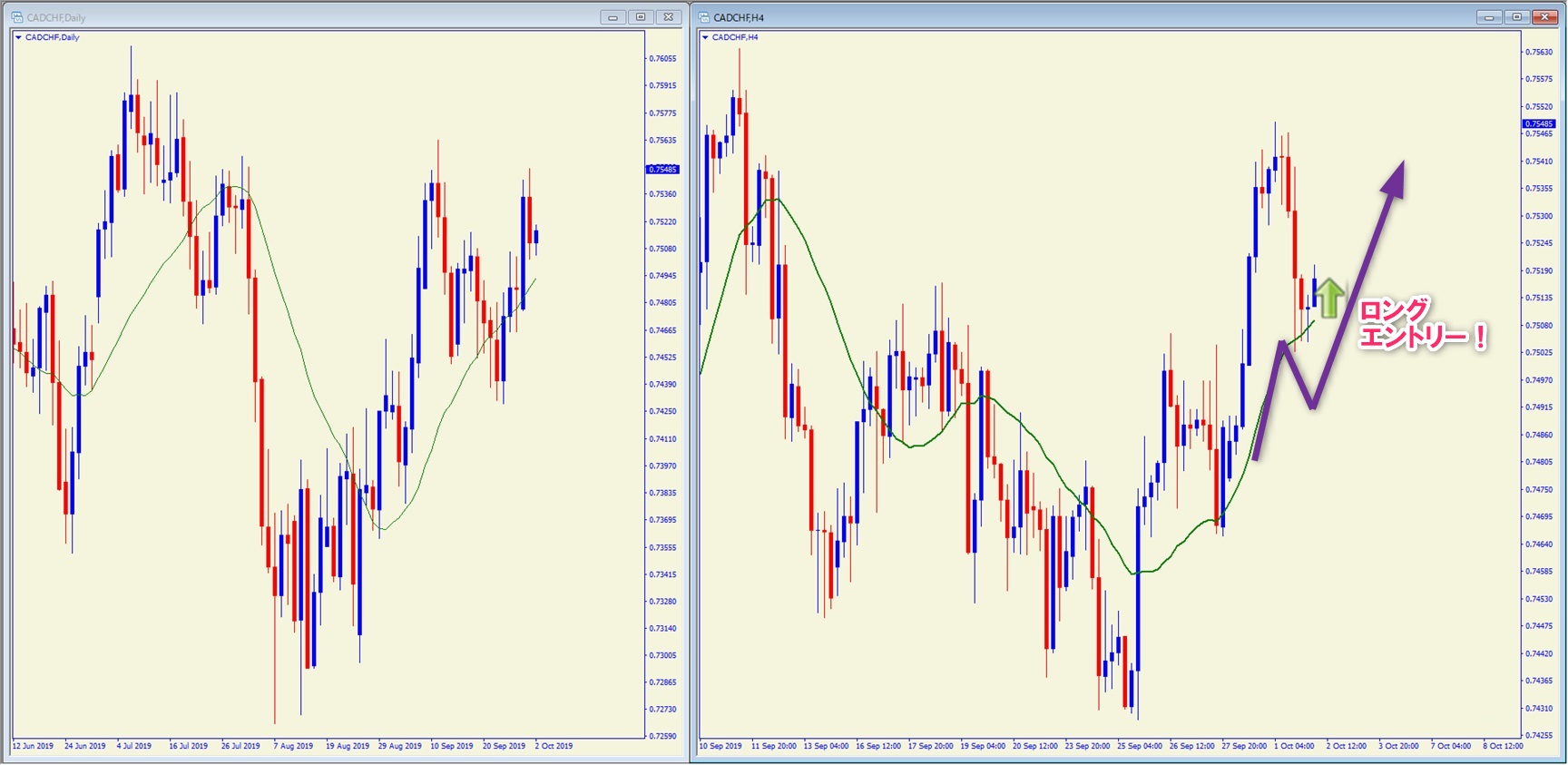The height and width of the screenshot is (765, 1568).
Task: Click the 8 Oct 12:00 date on the H4 axis
Action: coord(1504,746)
